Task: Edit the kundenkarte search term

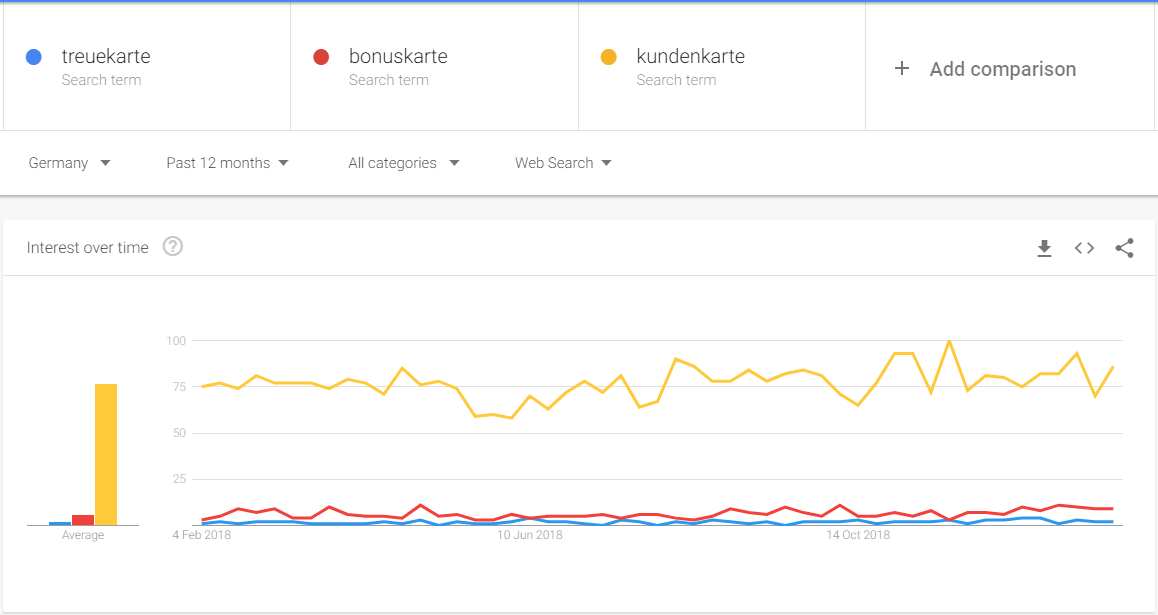Action: [x=691, y=56]
